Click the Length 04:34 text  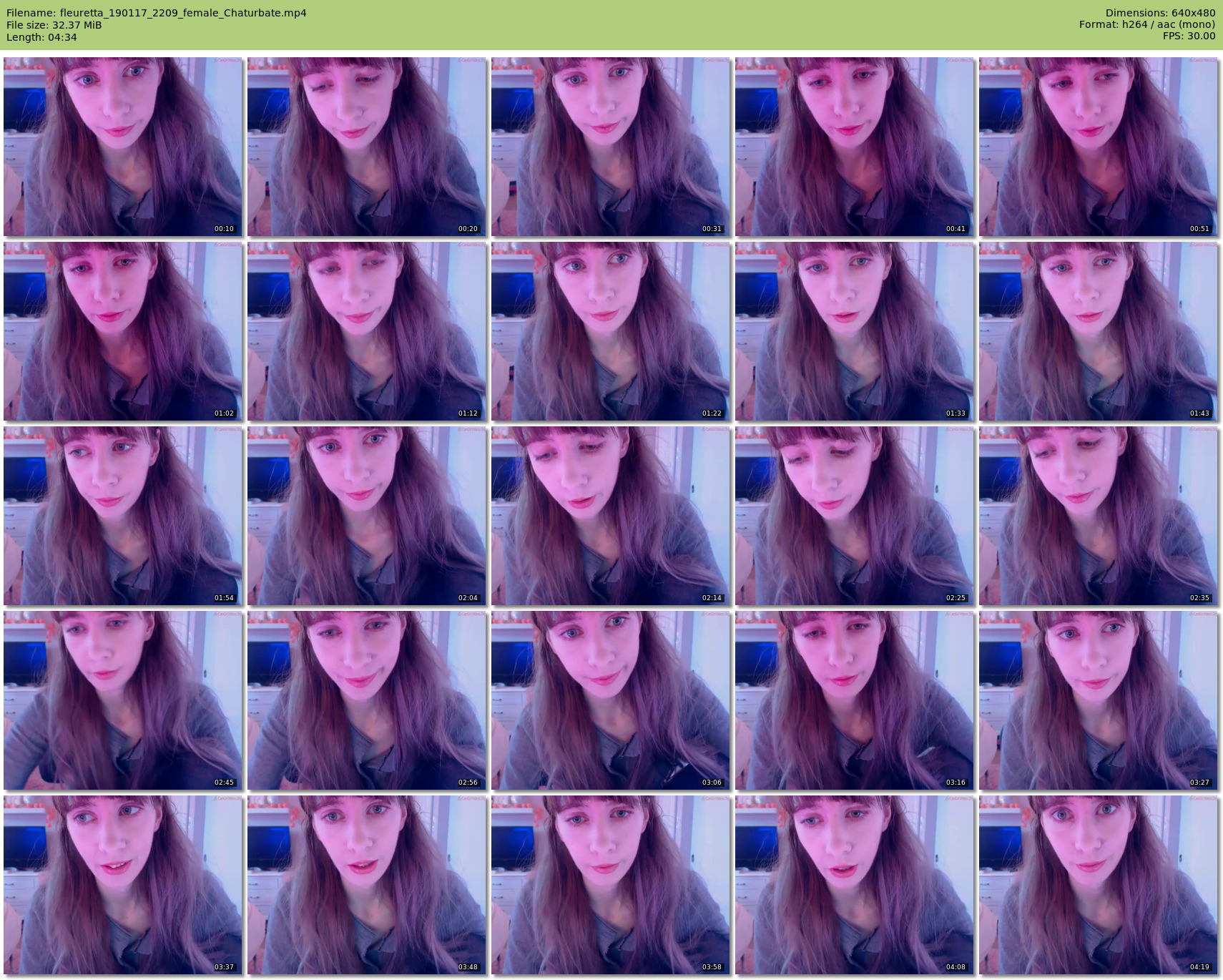tap(41, 37)
